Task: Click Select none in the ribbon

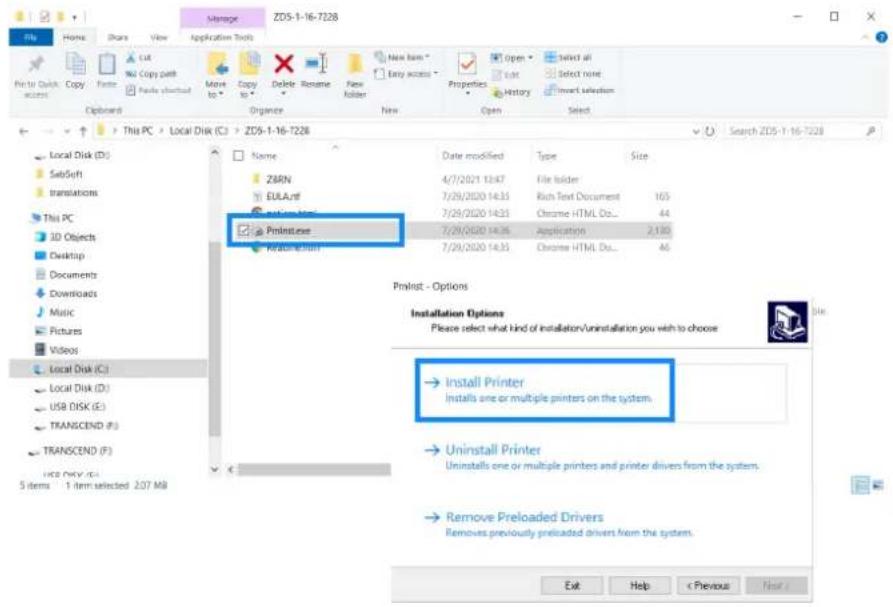Action: pyautogui.click(x=573, y=74)
